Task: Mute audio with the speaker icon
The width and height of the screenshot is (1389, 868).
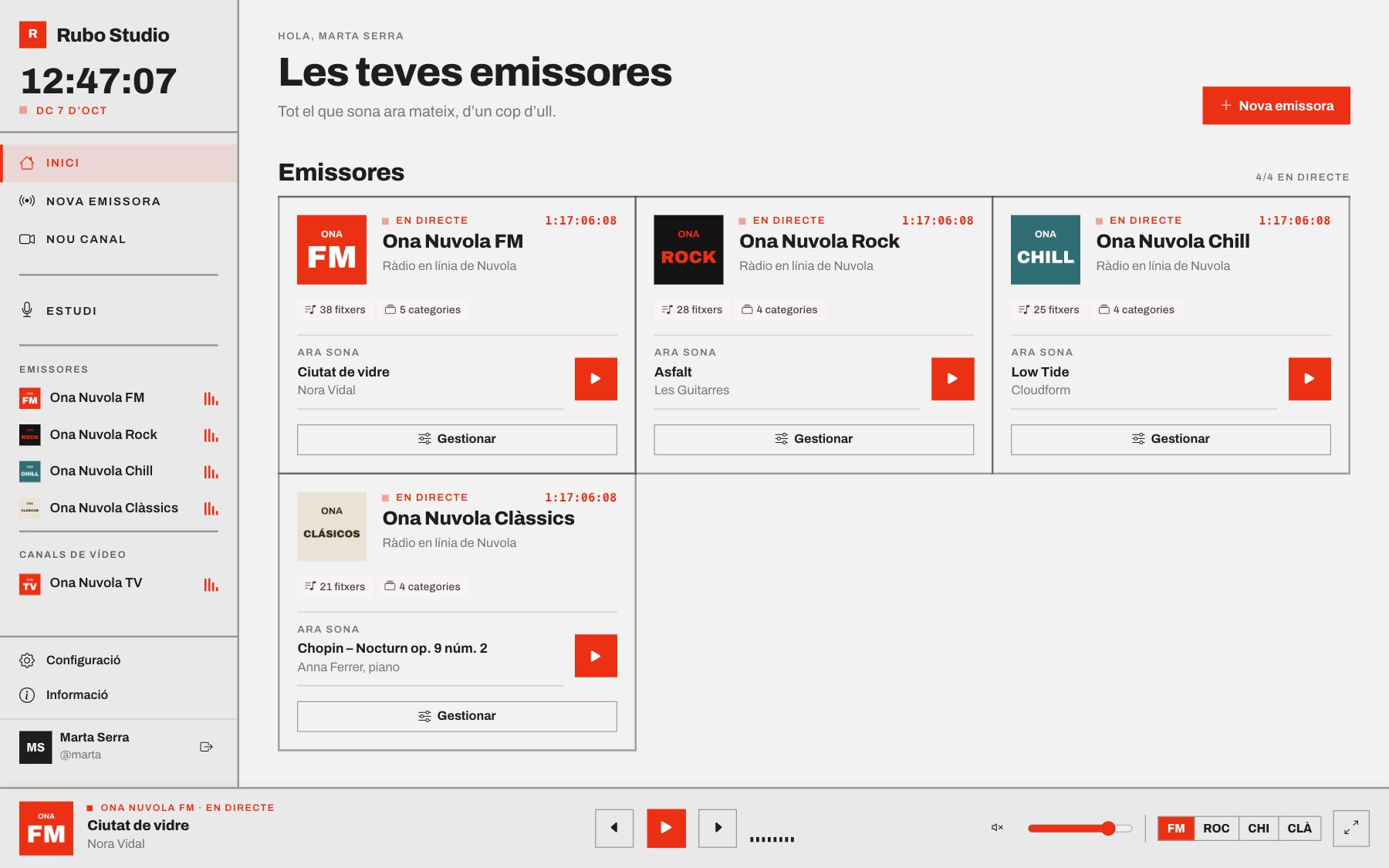Action: (x=997, y=827)
